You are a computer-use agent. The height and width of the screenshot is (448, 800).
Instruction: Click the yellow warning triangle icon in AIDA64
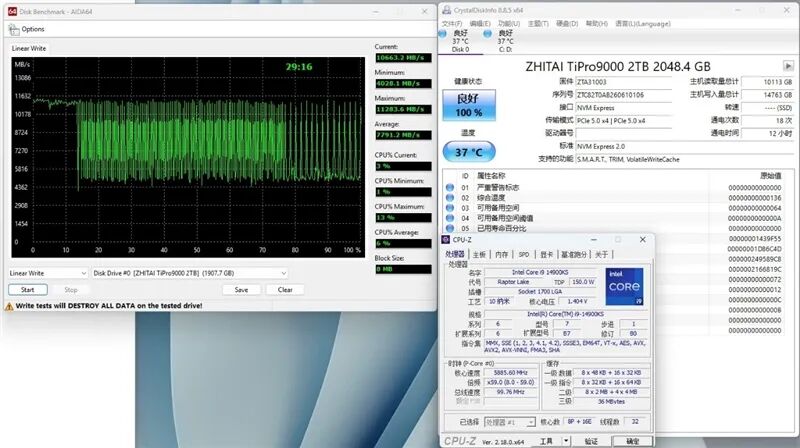[9, 306]
